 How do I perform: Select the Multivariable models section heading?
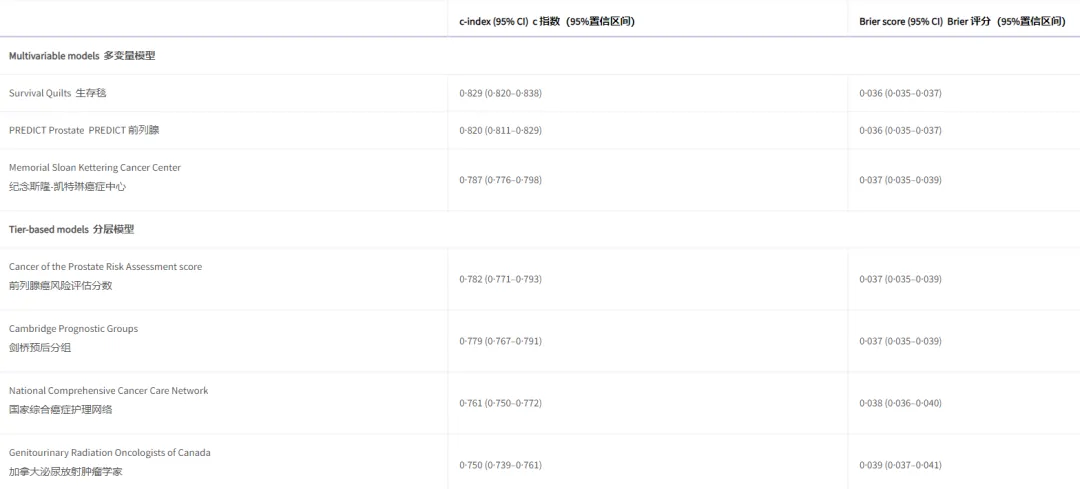(x=82, y=56)
